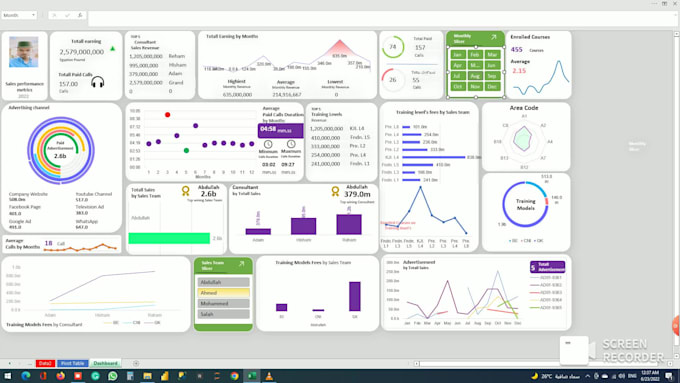Toggle Feb in the Monthly Slicer
Image resolution: width=680 pixels, height=383 pixels.
475,55
